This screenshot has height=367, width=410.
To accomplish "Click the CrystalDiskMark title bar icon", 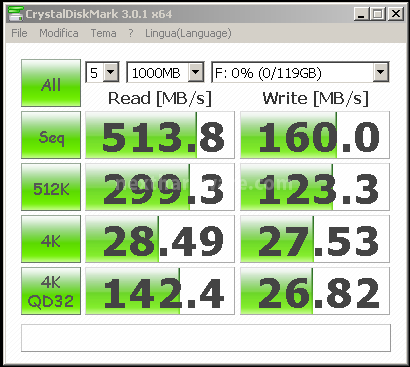I will 15,13.
